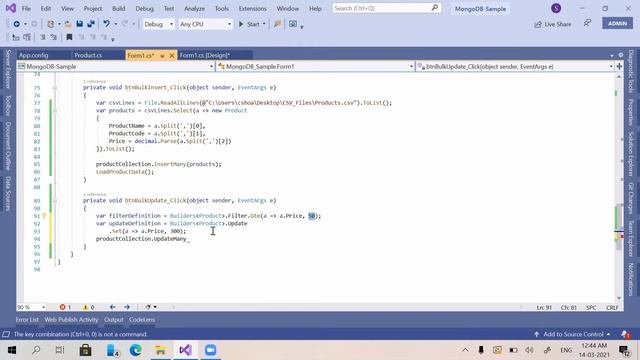Toggle the bookmark icon in the toolbar
Image resolution: width=640 pixels, height=360 pixels.
(69, 37)
